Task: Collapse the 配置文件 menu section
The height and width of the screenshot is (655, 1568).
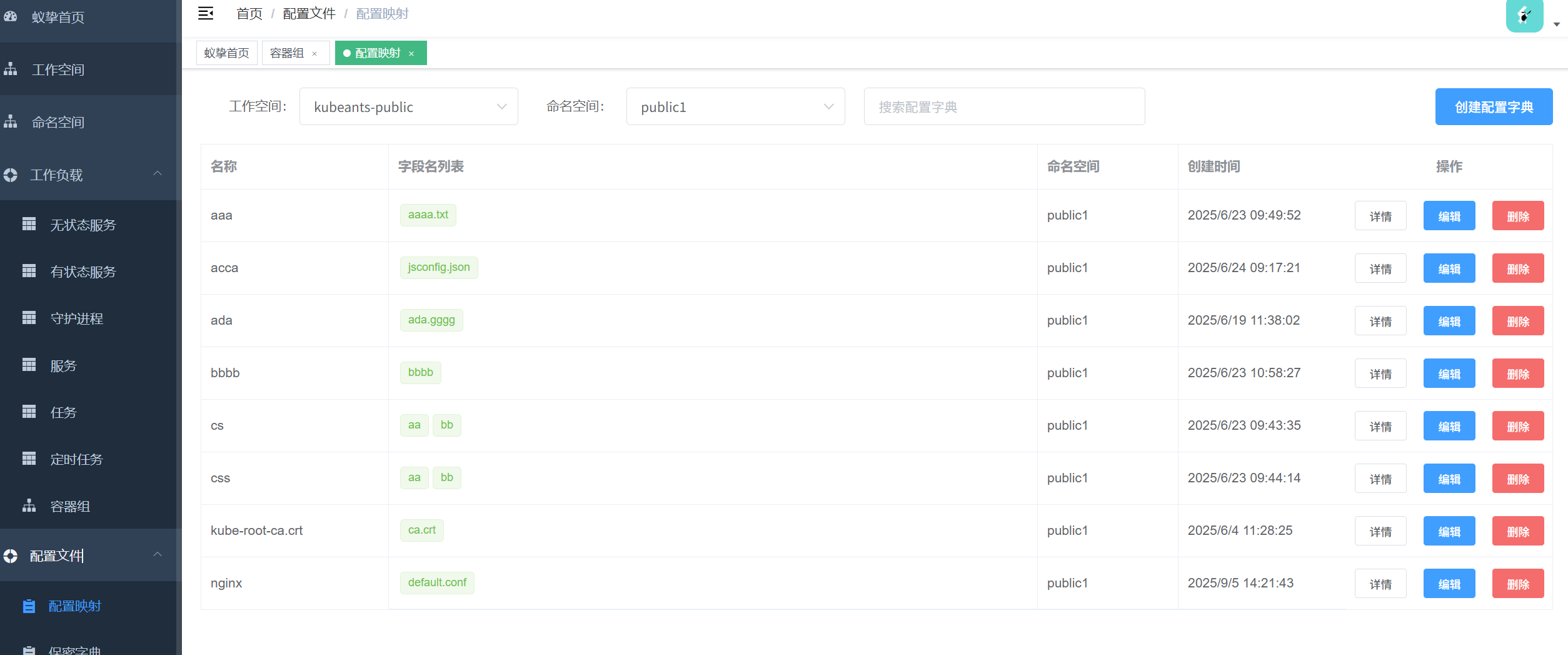Action: 158,555
